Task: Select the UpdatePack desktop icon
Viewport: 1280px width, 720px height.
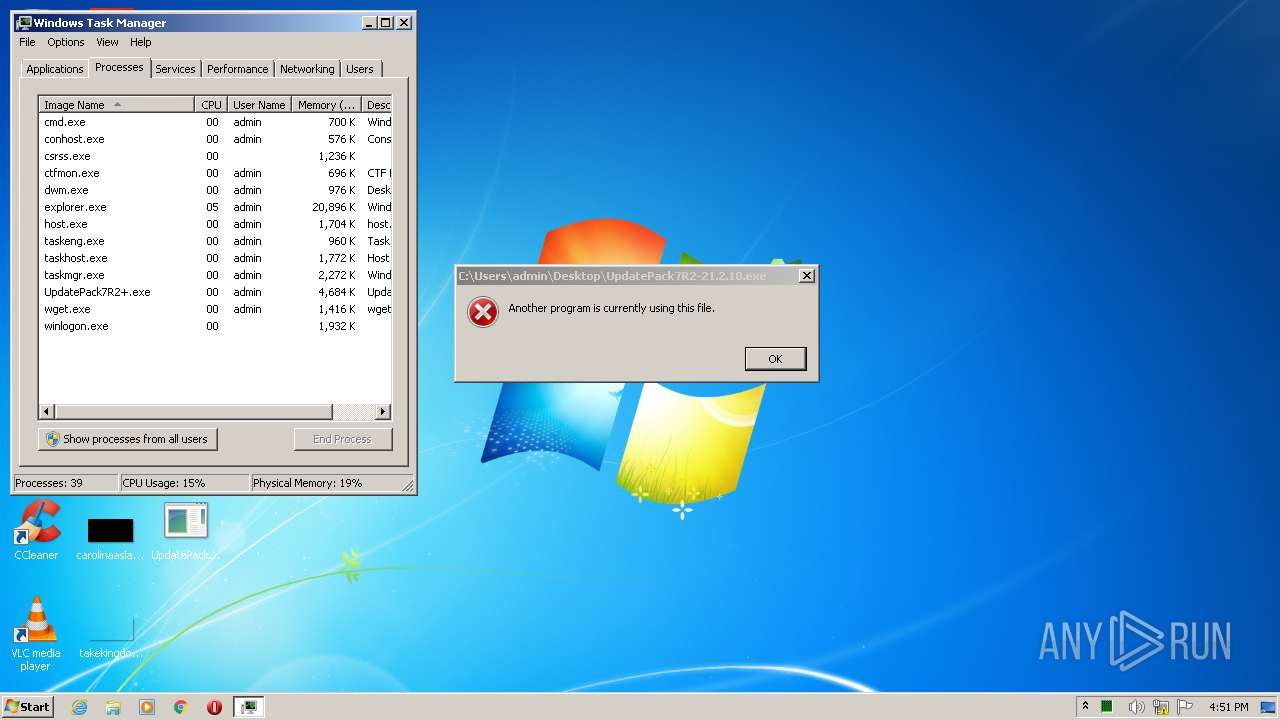Action: (186, 531)
